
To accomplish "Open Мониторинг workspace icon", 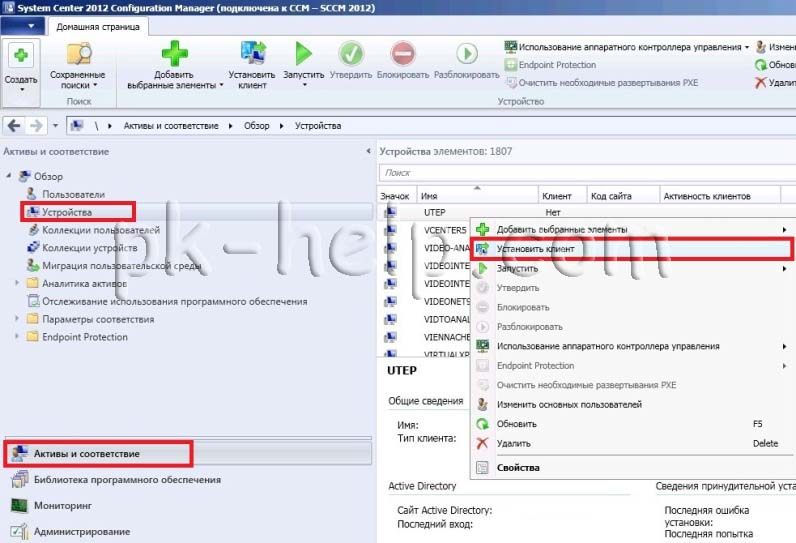I will click(19, 505).
